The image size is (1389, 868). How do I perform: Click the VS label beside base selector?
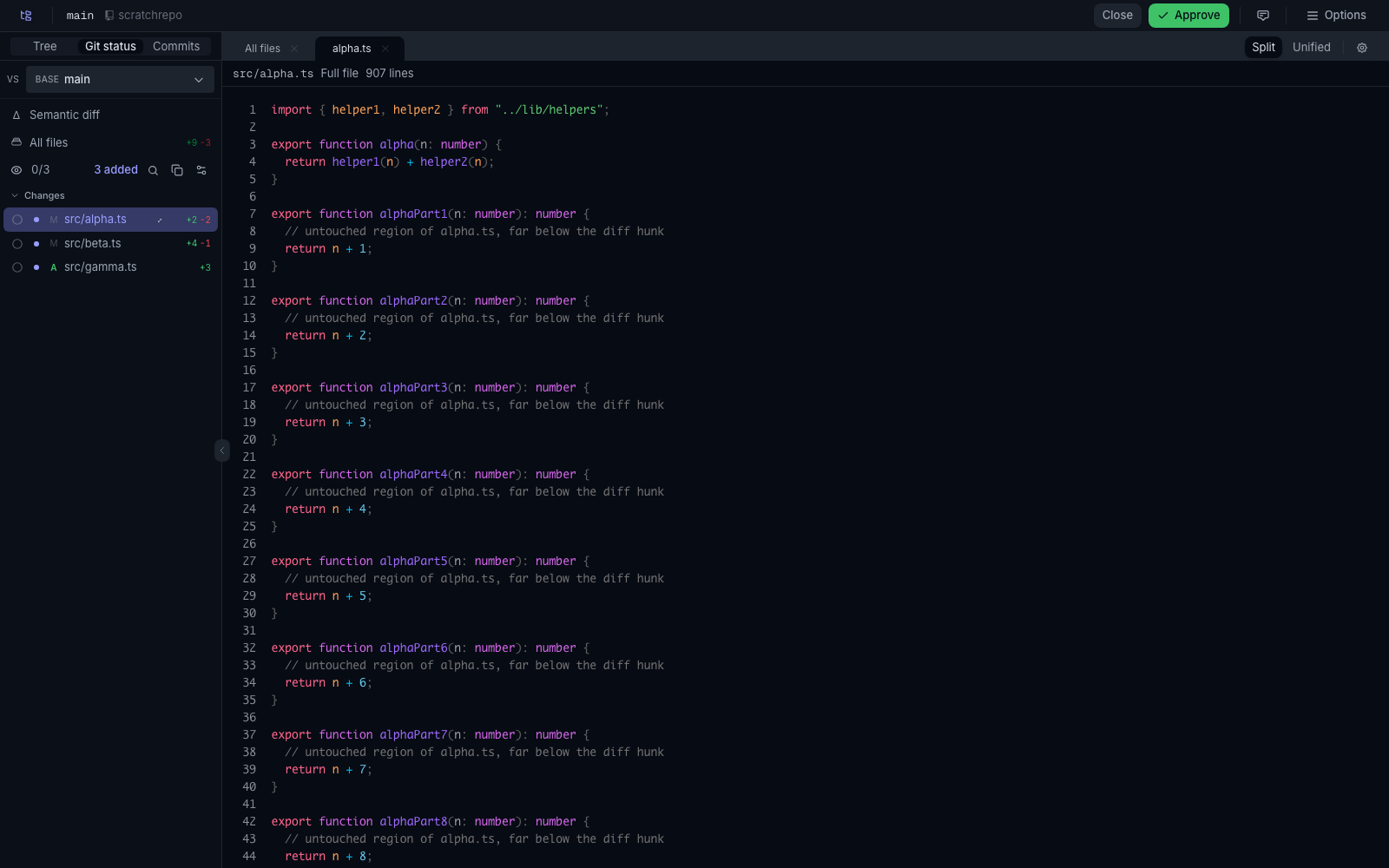tap(13, 79)
